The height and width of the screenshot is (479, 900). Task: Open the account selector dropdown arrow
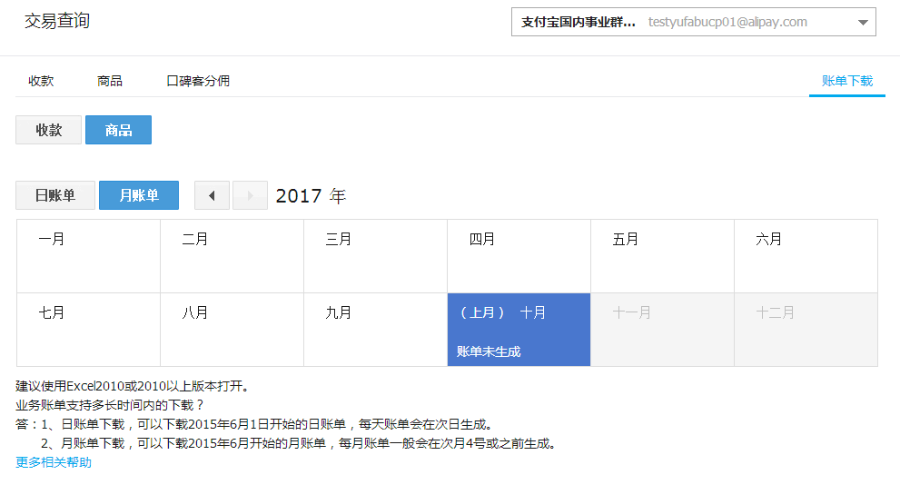coord(862,22)
